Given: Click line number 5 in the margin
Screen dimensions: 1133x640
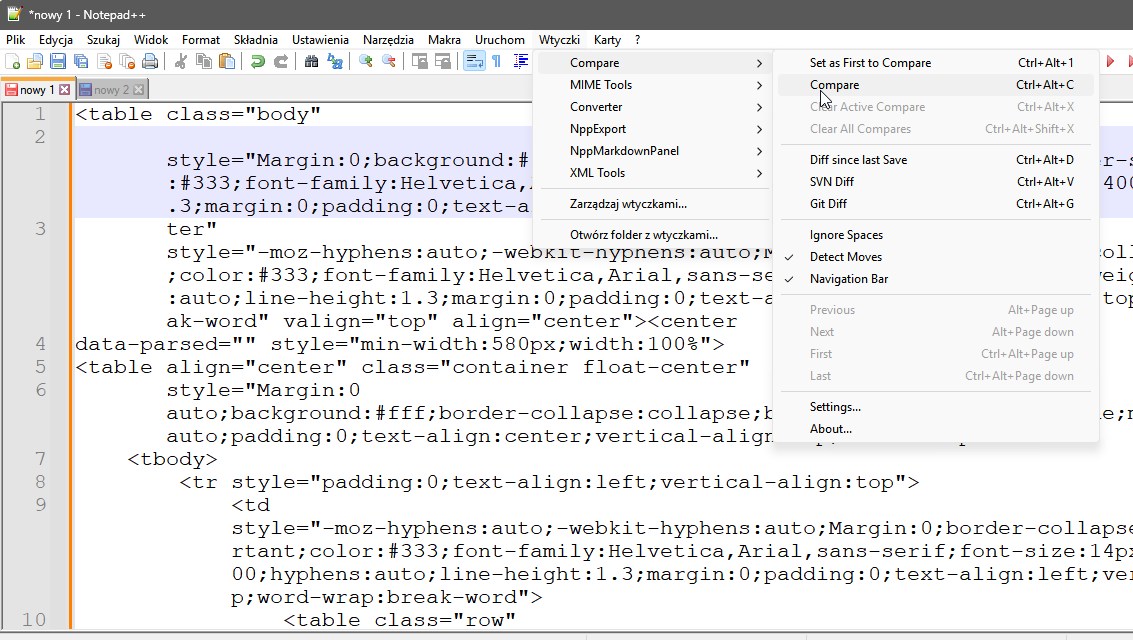Looking at the screenshot, I should point(40,367).
